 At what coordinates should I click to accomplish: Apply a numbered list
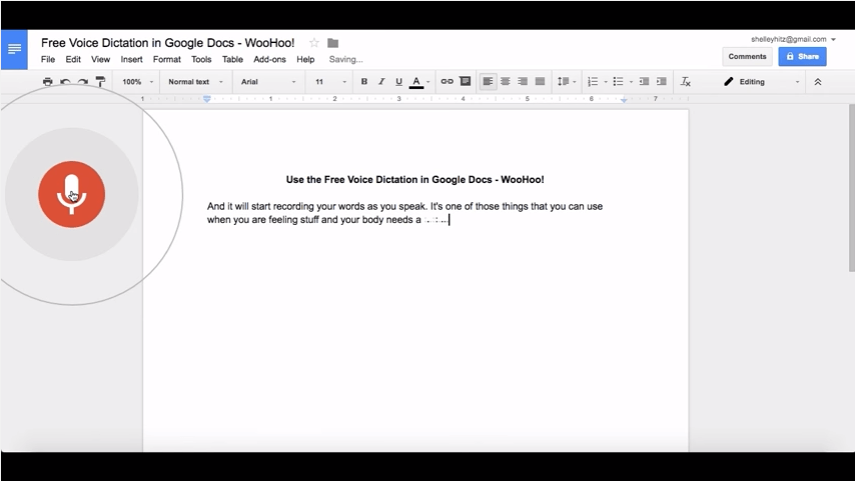(593, 82)
